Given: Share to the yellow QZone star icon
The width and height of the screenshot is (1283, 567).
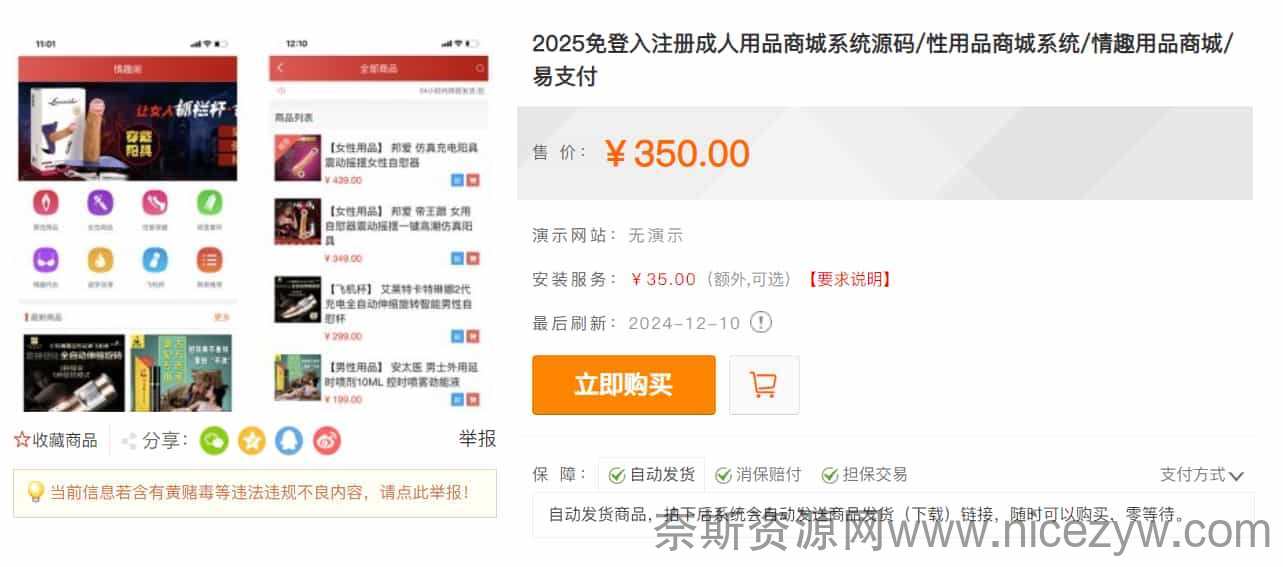Looking at the screenshot, I should click(252, 440).
